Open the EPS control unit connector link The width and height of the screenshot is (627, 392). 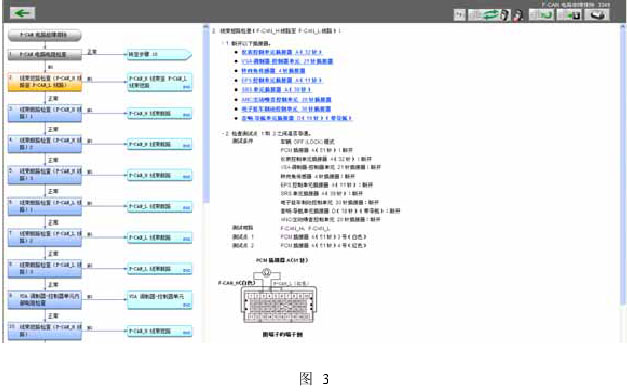[x=282, y=80]
